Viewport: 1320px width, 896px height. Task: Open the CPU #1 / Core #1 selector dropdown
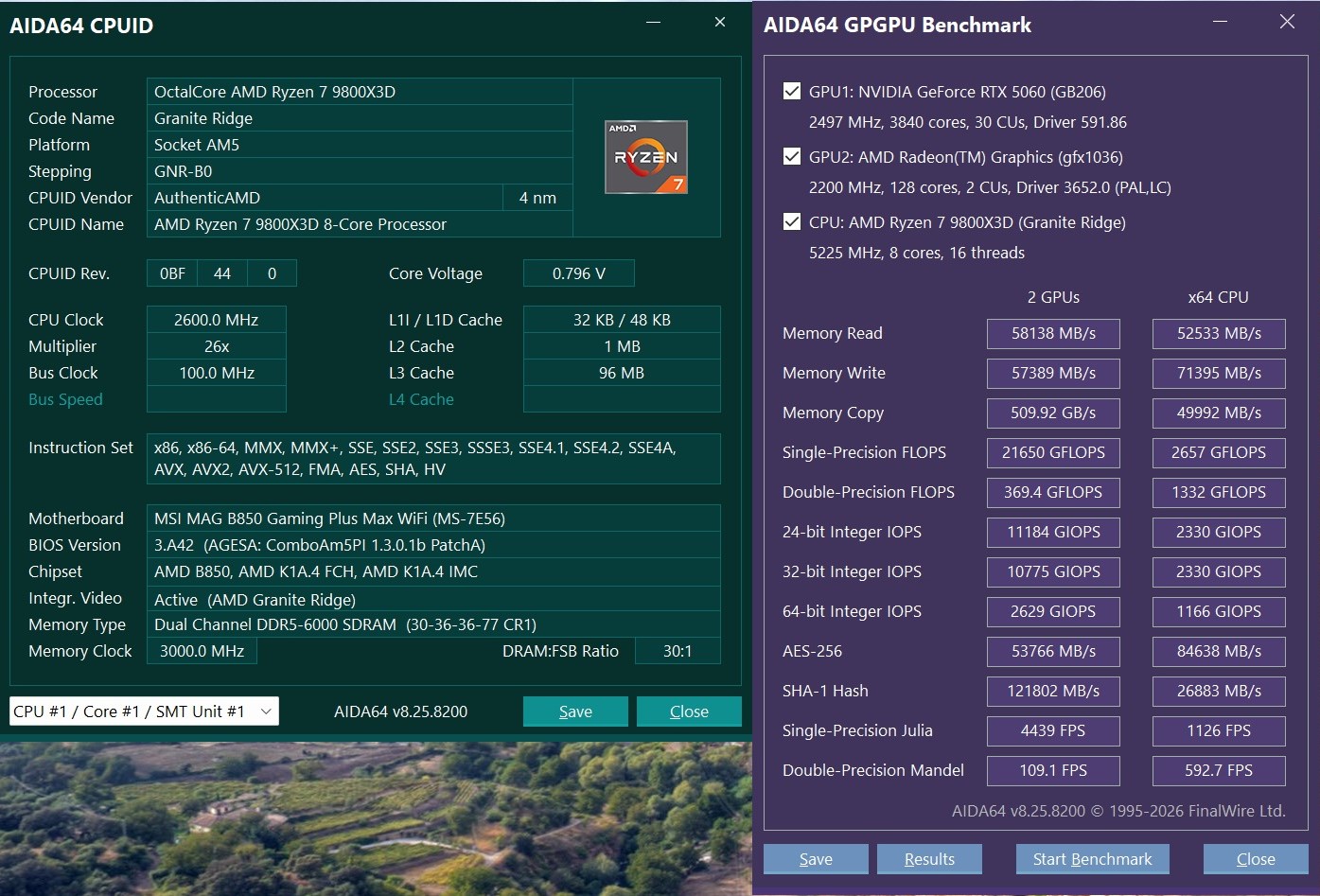point(144,712)
